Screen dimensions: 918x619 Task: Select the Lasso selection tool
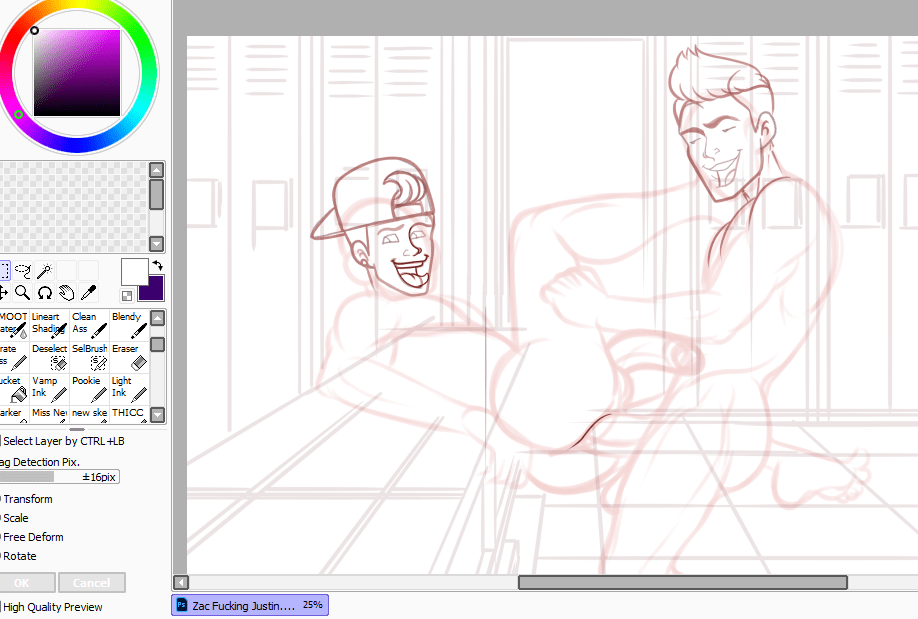[x=23, y=270]
